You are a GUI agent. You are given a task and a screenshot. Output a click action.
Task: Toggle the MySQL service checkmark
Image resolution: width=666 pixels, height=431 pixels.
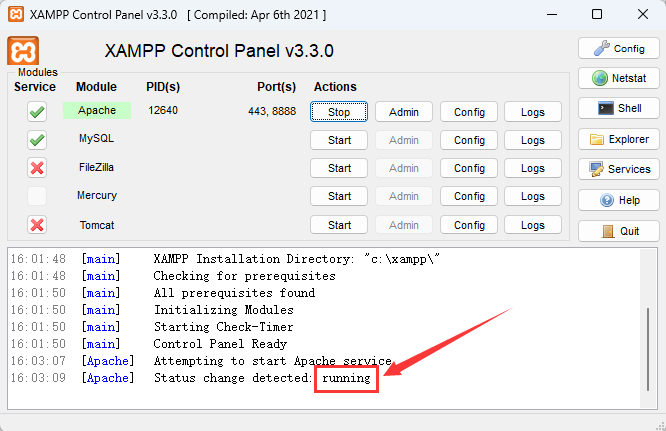tap(37, 140)
